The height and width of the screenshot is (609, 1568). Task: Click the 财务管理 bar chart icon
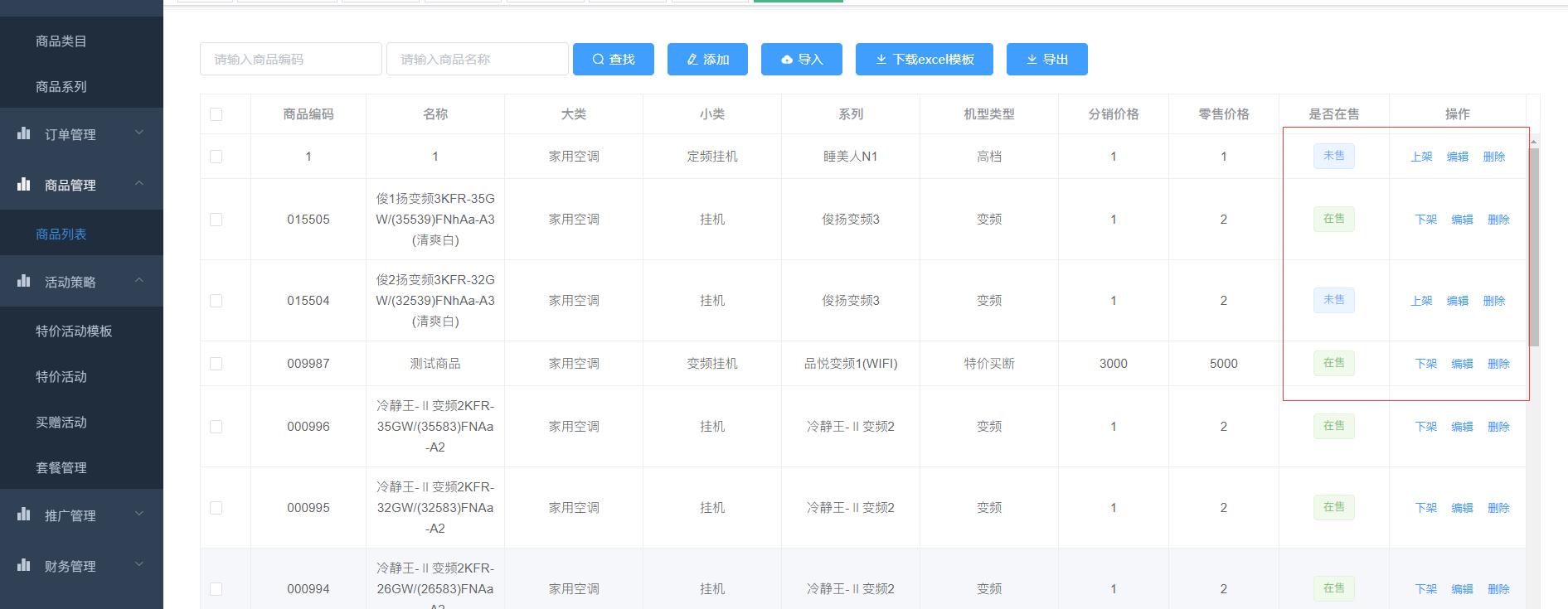24,565
